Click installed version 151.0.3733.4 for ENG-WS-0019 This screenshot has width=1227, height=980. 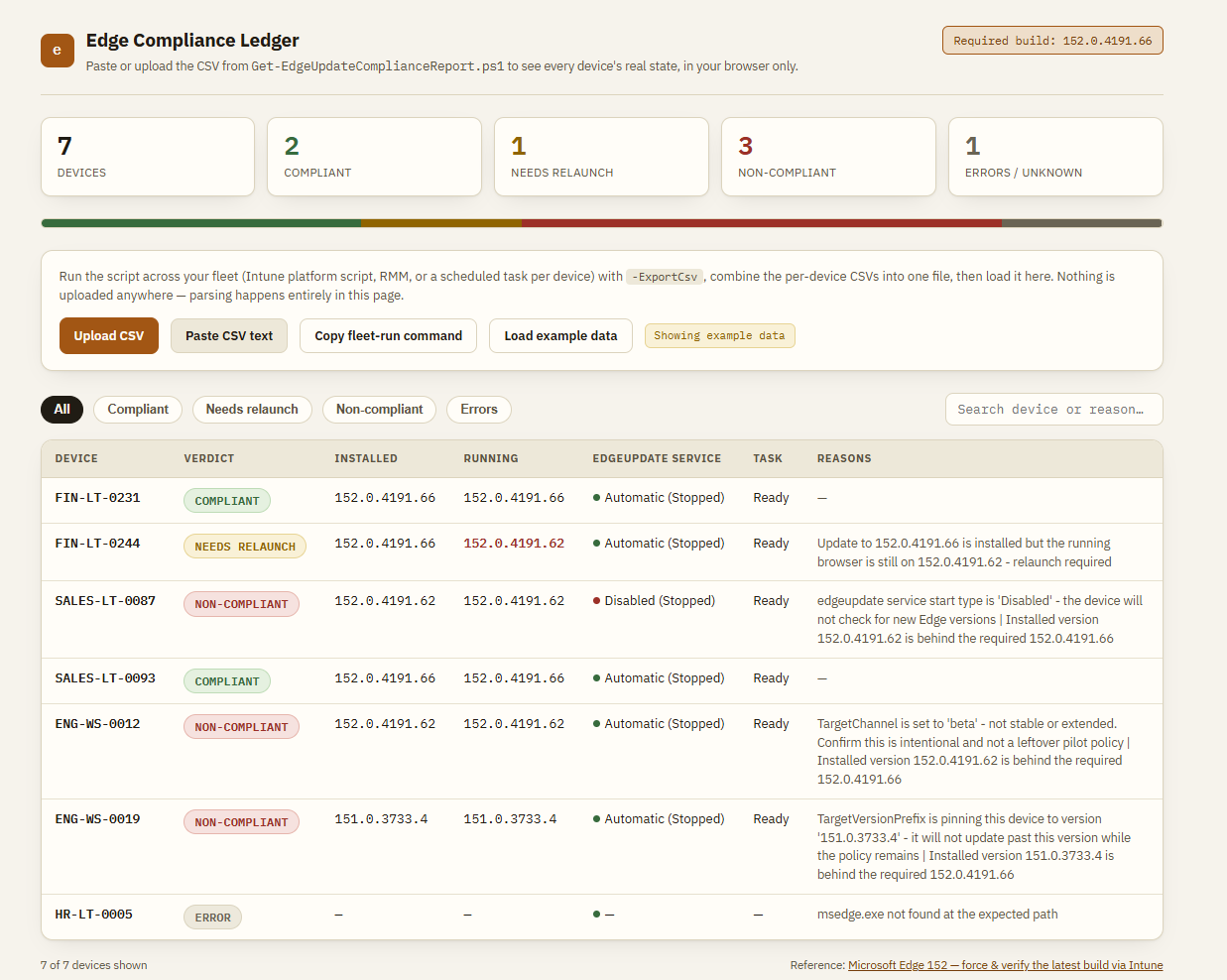(x=381, y=819)
